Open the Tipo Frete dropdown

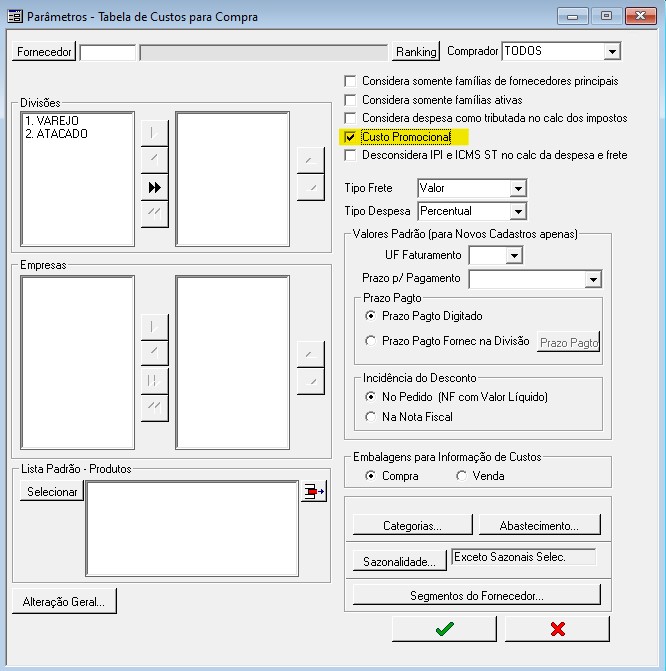pos(518,188)
